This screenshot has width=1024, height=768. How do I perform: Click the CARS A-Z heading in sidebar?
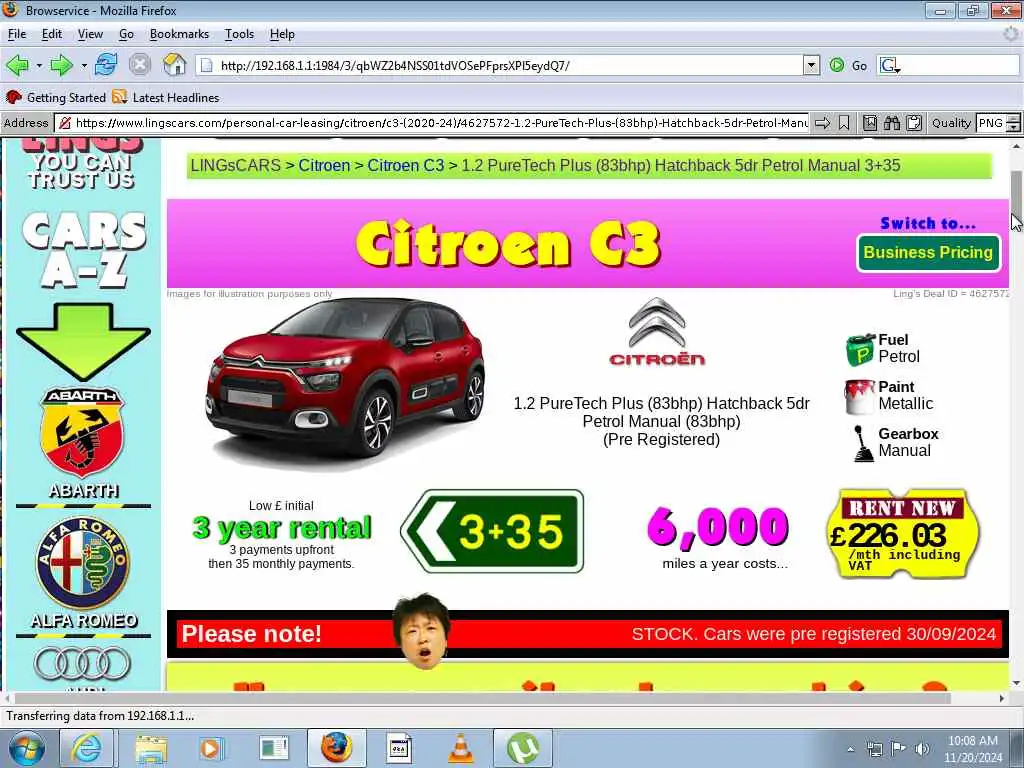[x=84, y=250]
